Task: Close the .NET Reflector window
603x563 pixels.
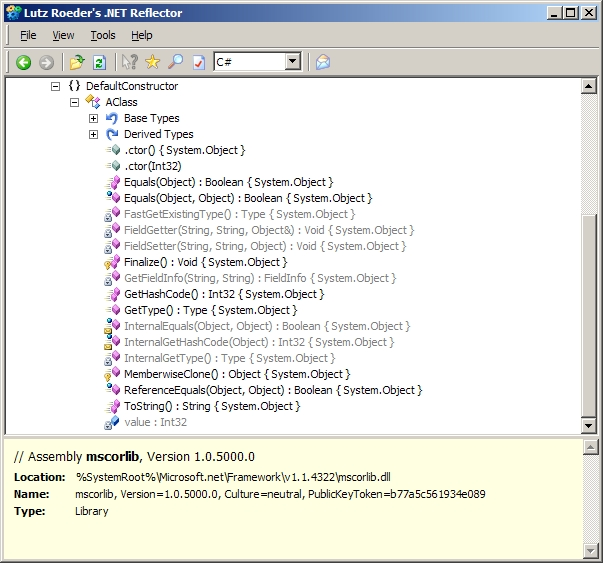Action: click(x=589, y=13)
